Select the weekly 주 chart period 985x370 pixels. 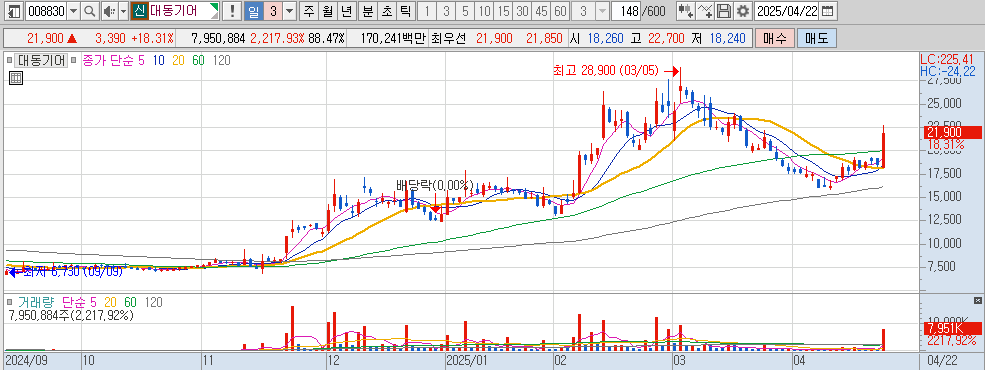[x=309, y=11]
